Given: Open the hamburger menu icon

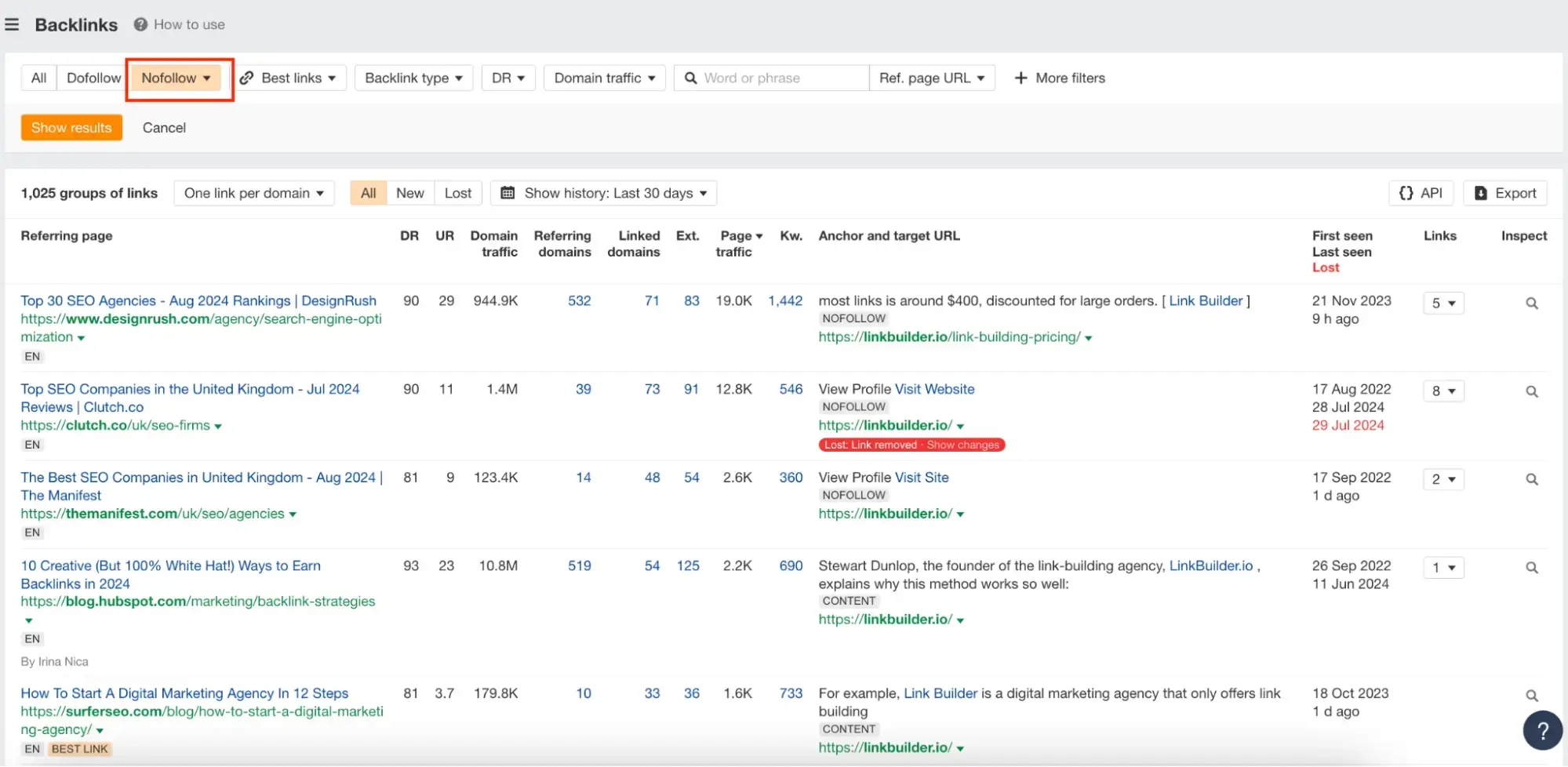Looking at the screenshot, I should [x=12, y=25].
